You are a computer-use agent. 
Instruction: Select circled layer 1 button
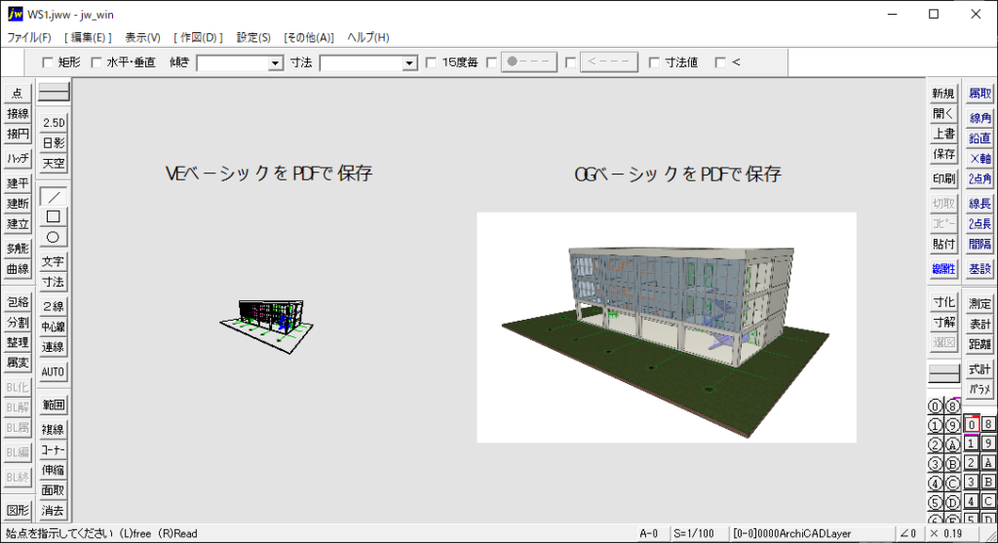click(x=934, y=425)
